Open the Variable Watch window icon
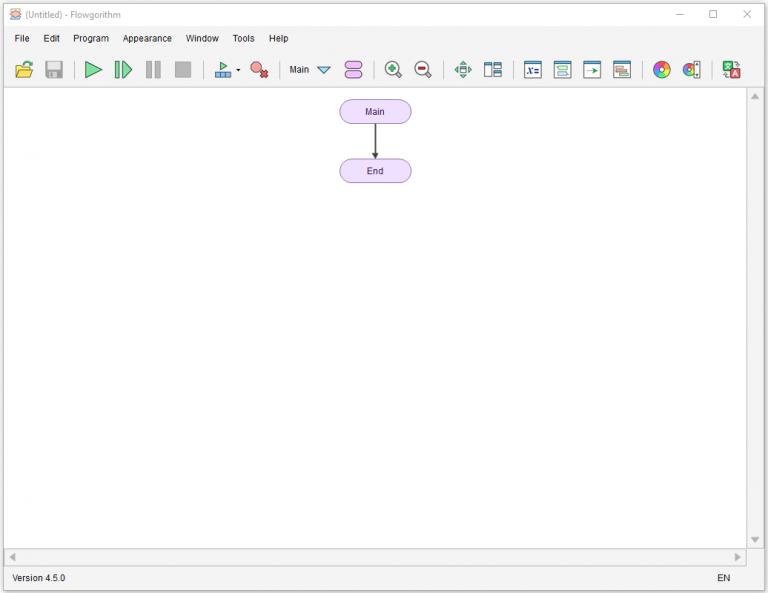 pos(533,70)
